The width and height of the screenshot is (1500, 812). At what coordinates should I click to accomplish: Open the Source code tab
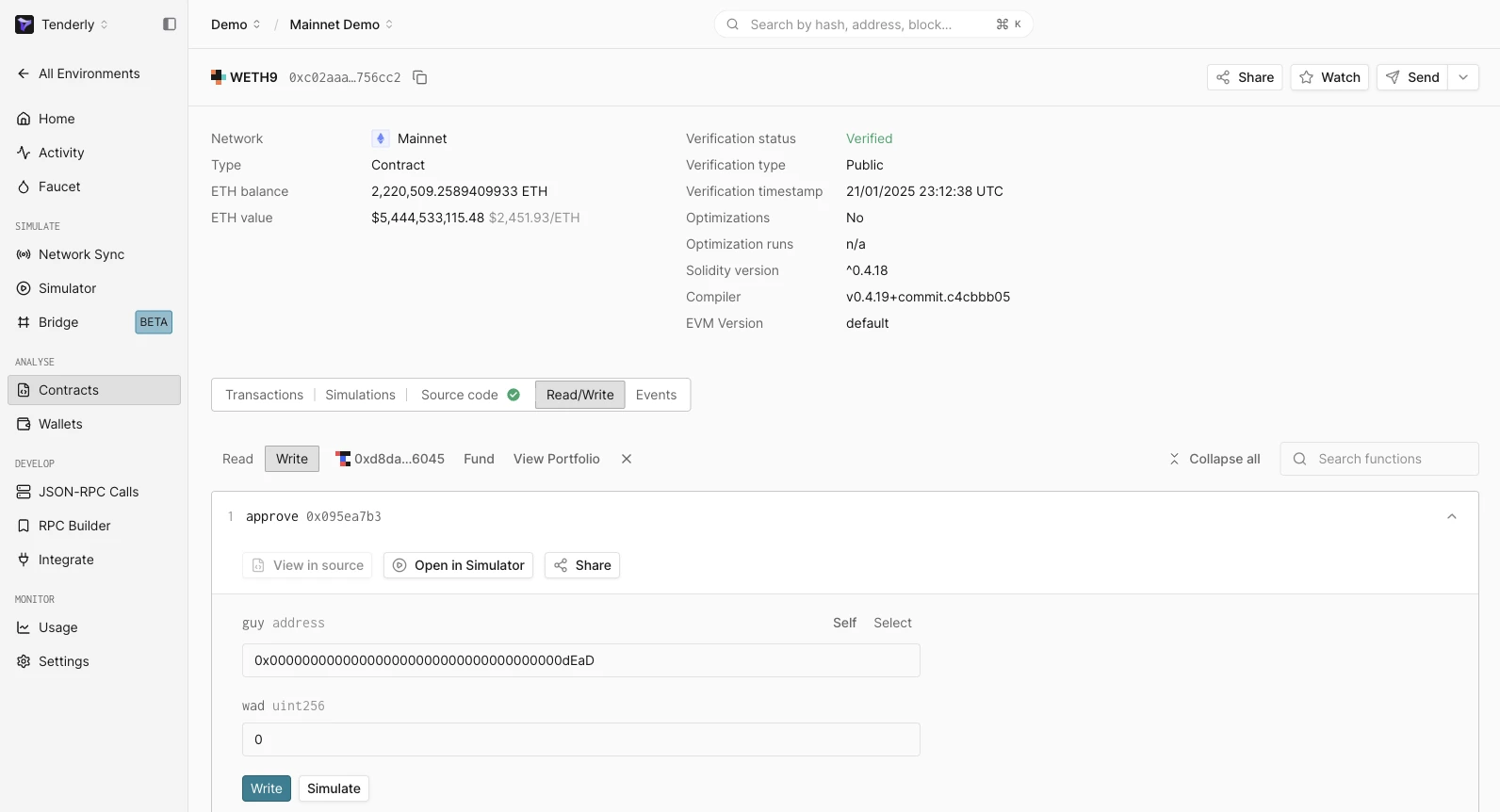click(471, 395)
